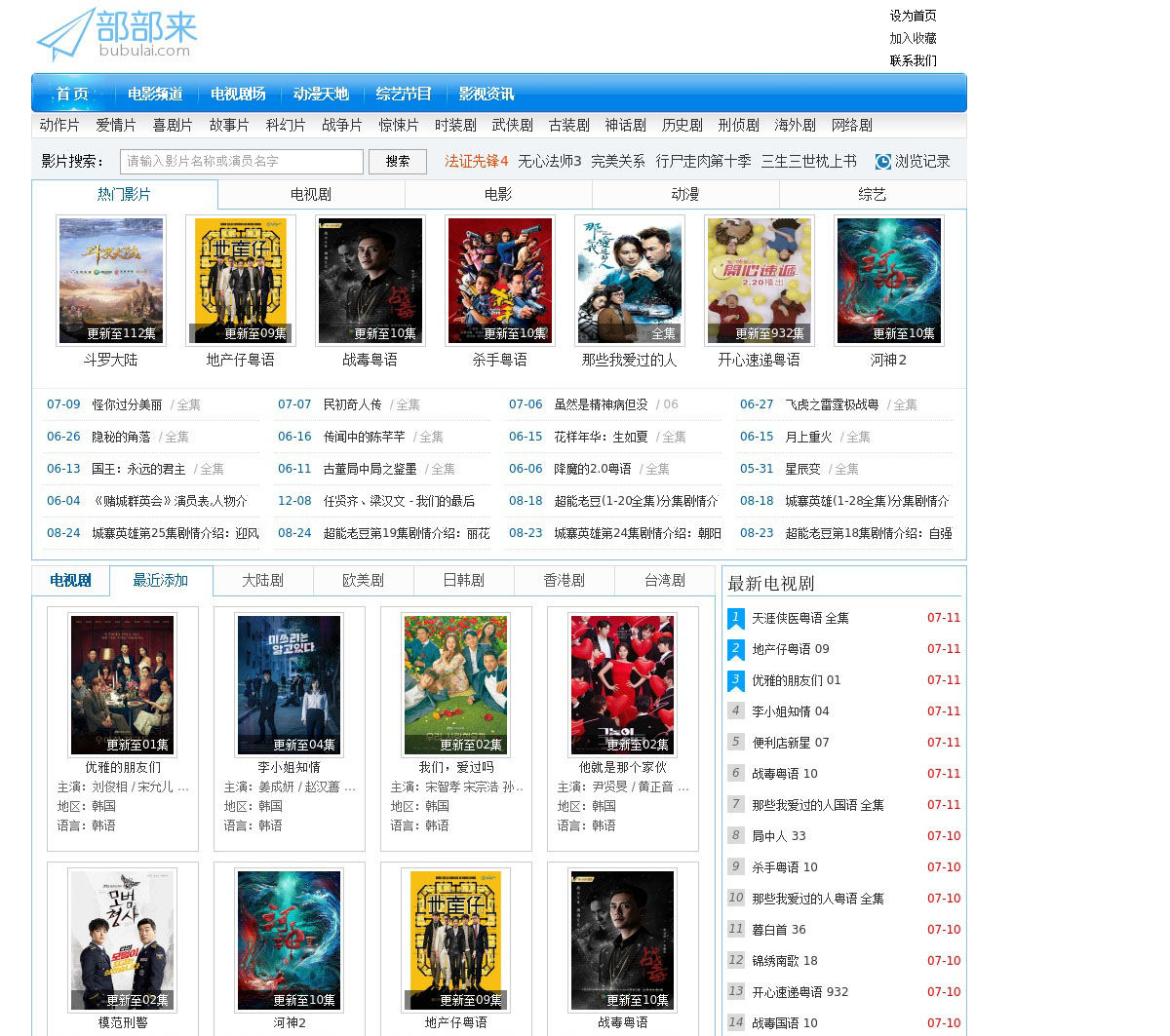Click rank badge 2 for 地产仔粤语

pyautogui.click(x=736, y=650)
